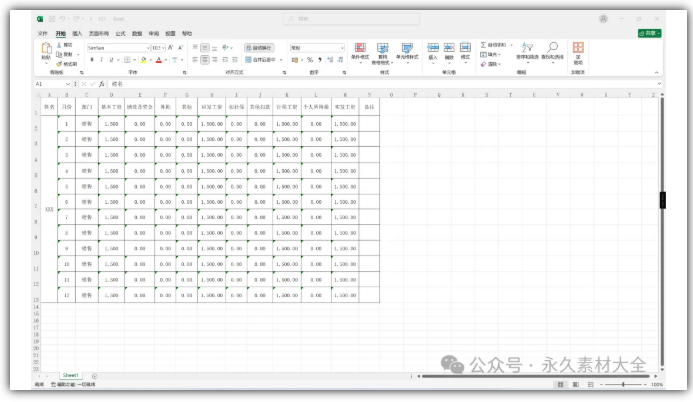The width and height of the screenshot is (693, 402).
Task: Click the green 共享 share button
Action: (649, 33)
